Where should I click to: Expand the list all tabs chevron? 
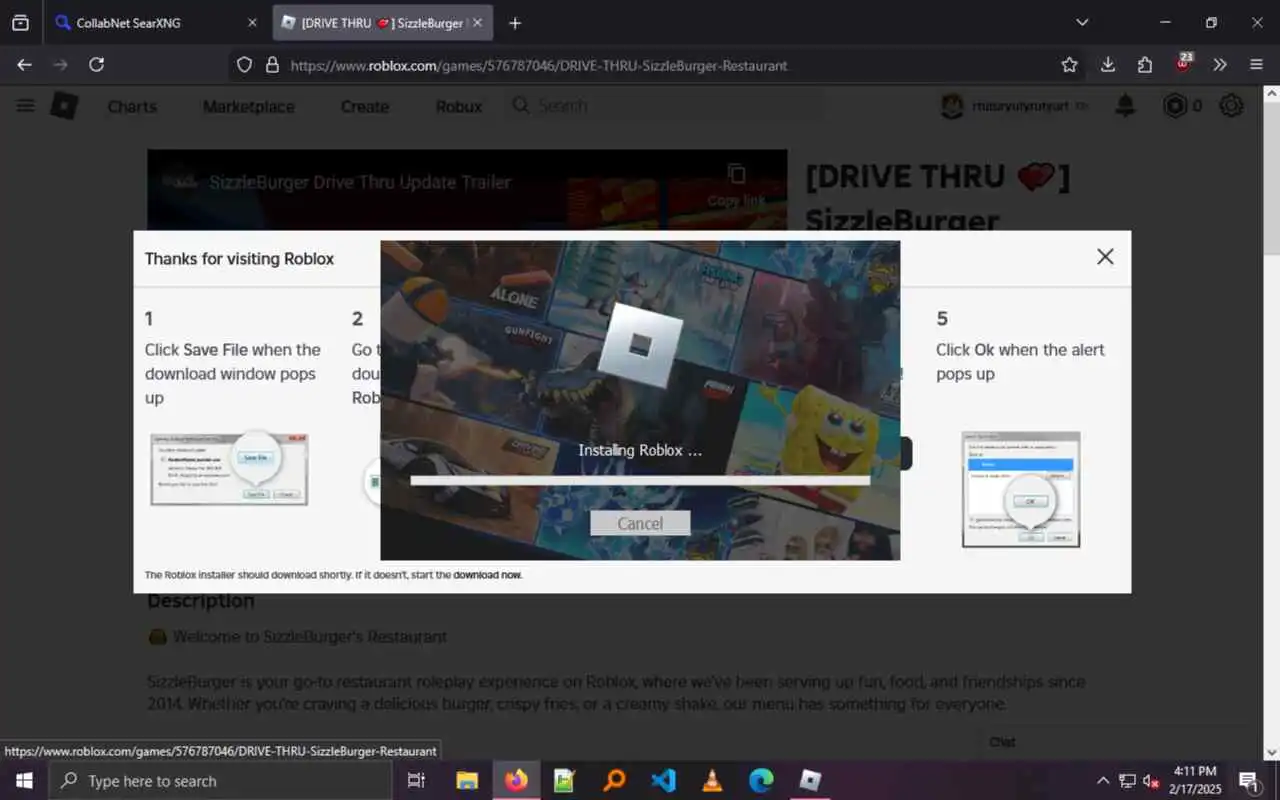[x=1082, y=22]
